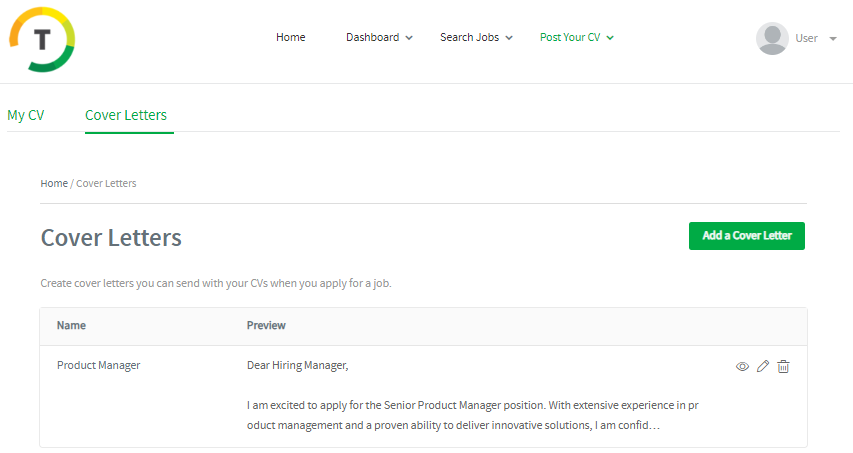Viewport: 853px width, 453px height.
Task: Click the cover letter preview text
Action: pos(480,415)
